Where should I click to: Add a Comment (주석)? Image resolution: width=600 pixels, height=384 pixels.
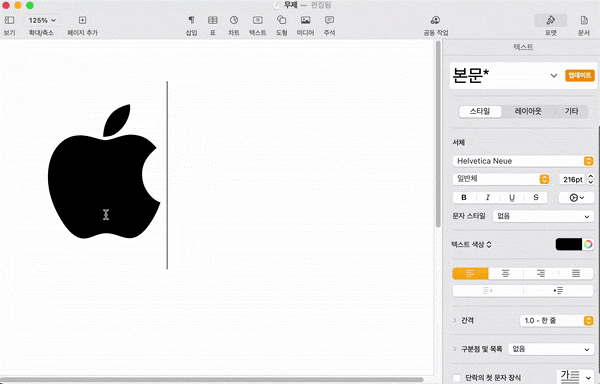[x=329, y=20]
